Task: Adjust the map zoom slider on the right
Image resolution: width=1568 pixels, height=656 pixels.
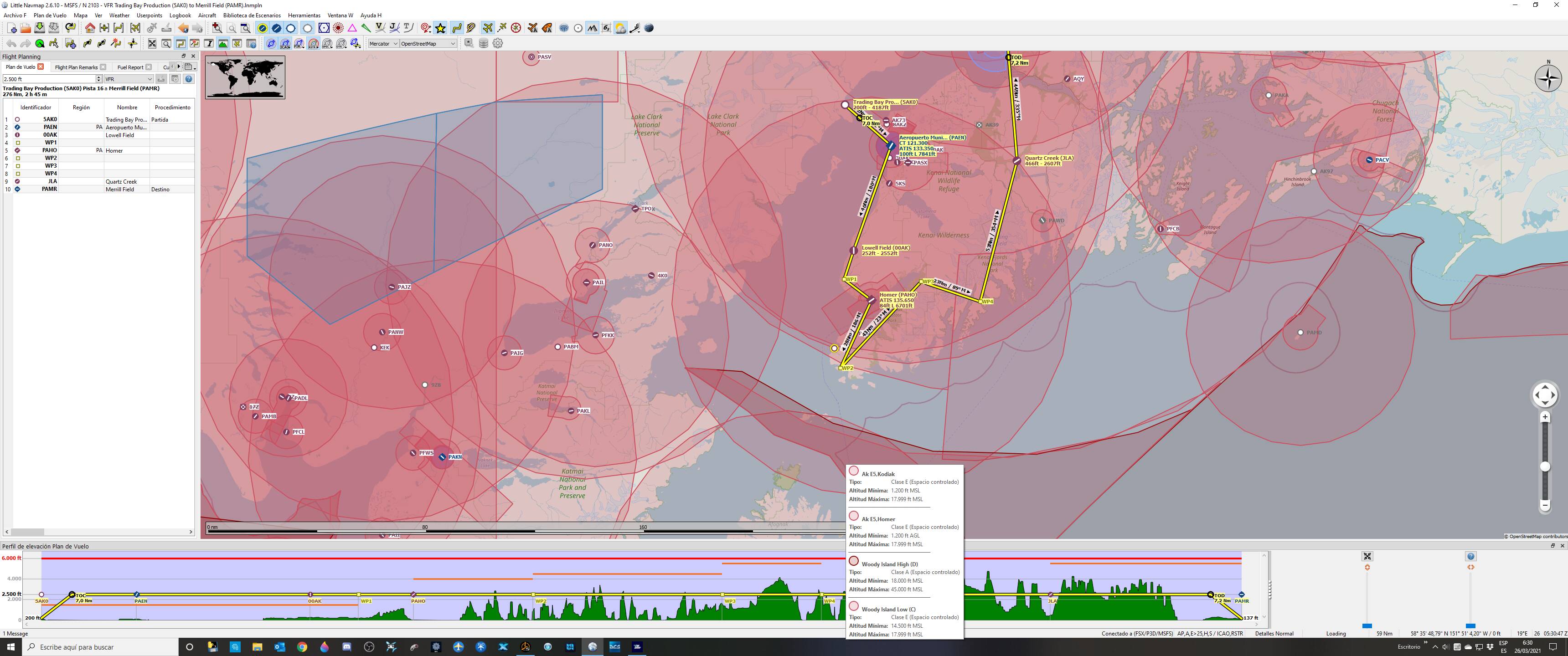Action: pos(1545,466)
